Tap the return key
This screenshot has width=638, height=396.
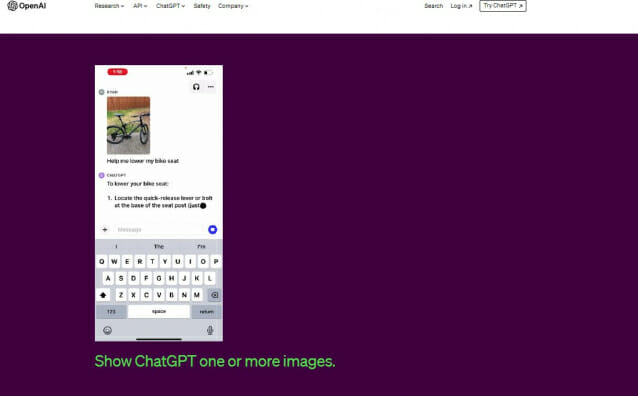(x=206, y=312)
